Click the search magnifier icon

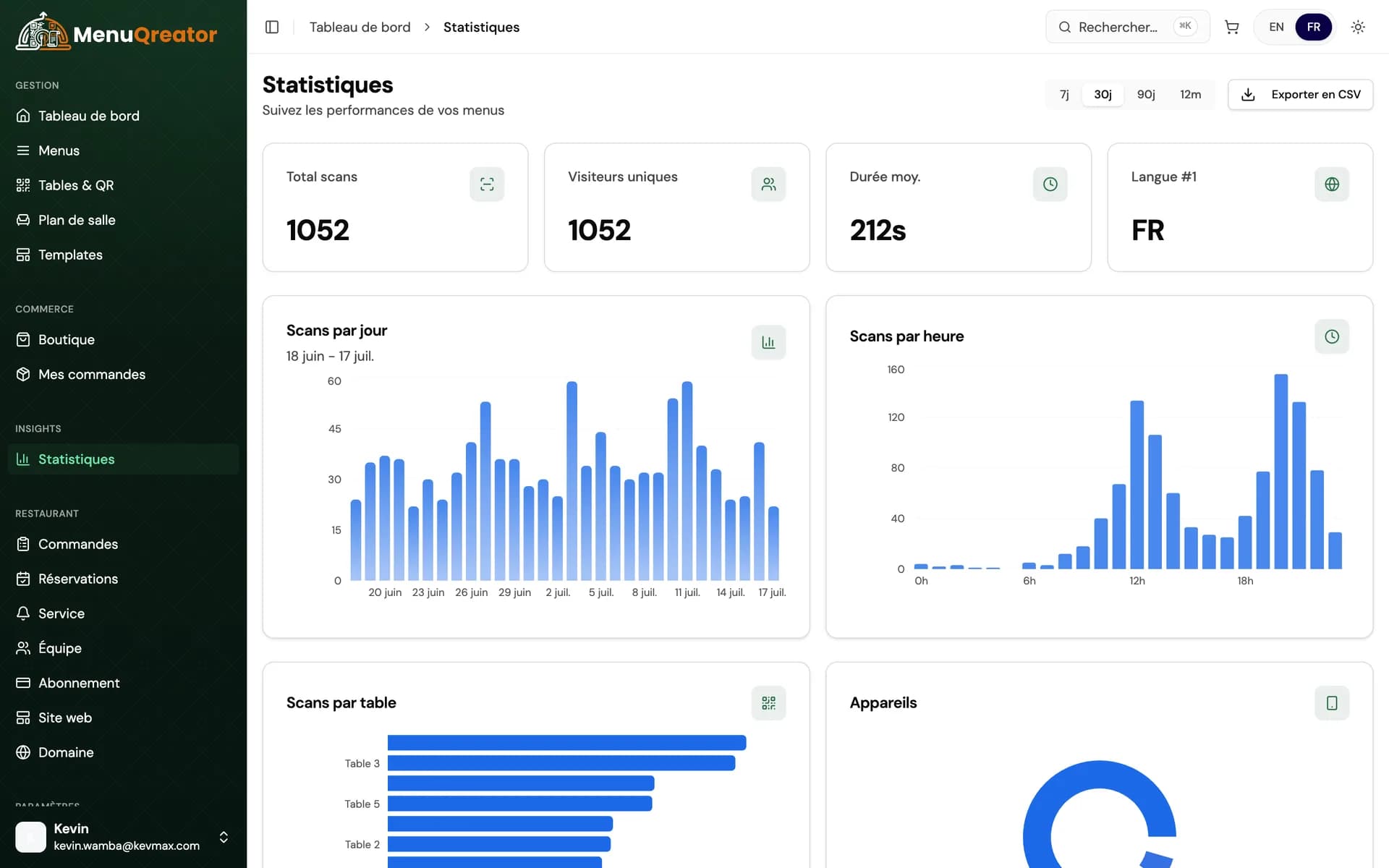tap(1064, 27)
